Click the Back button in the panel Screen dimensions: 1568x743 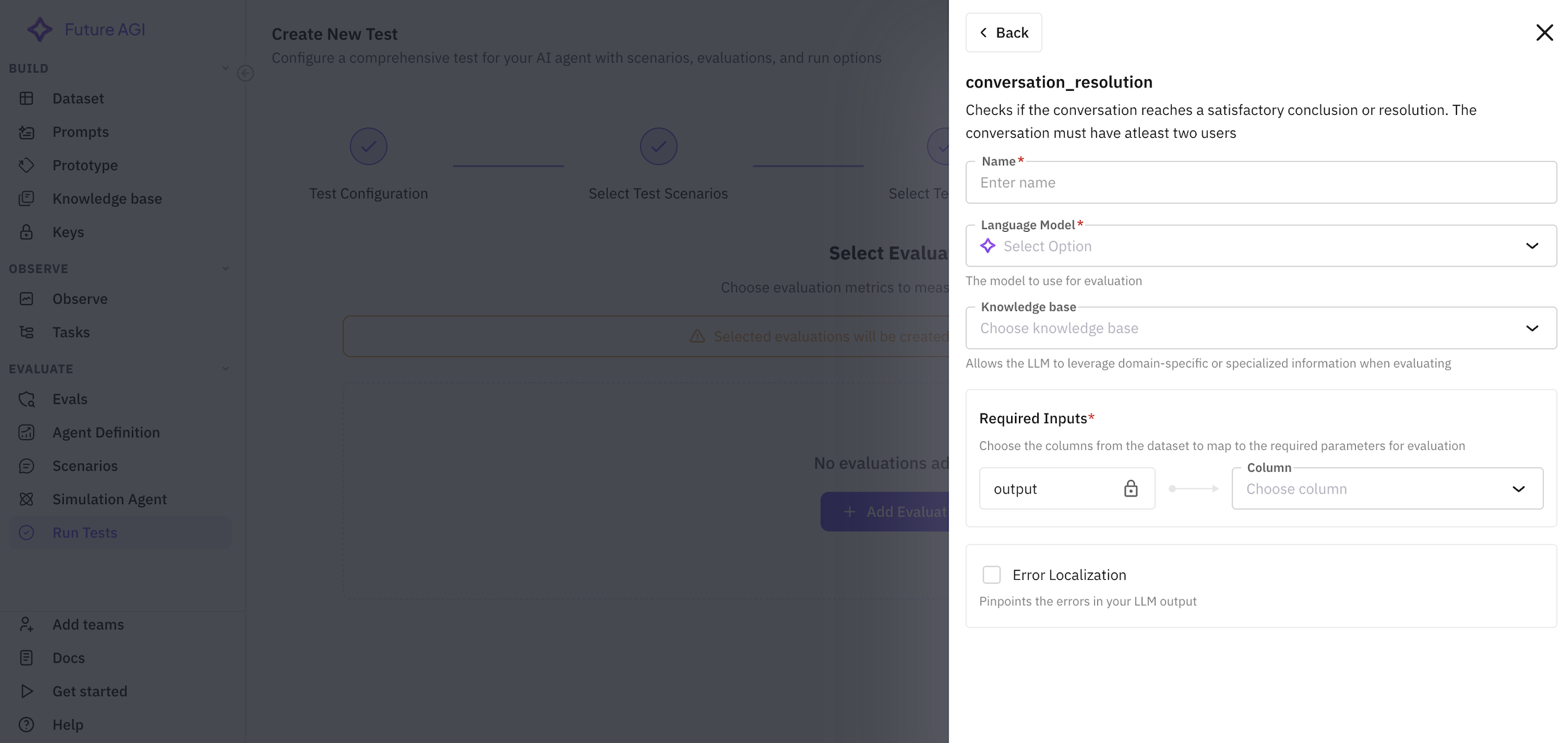pos(1003,32)
